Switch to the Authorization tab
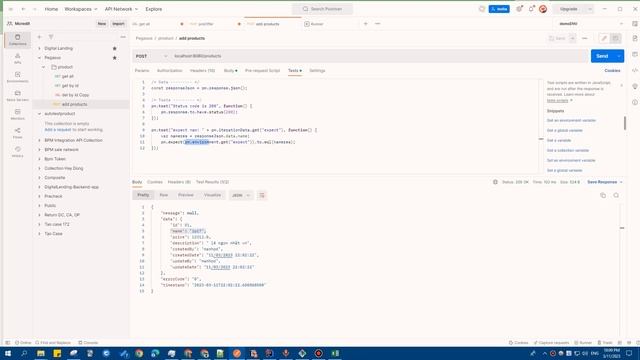Screen dimensions: 640x360 [169, 71]
